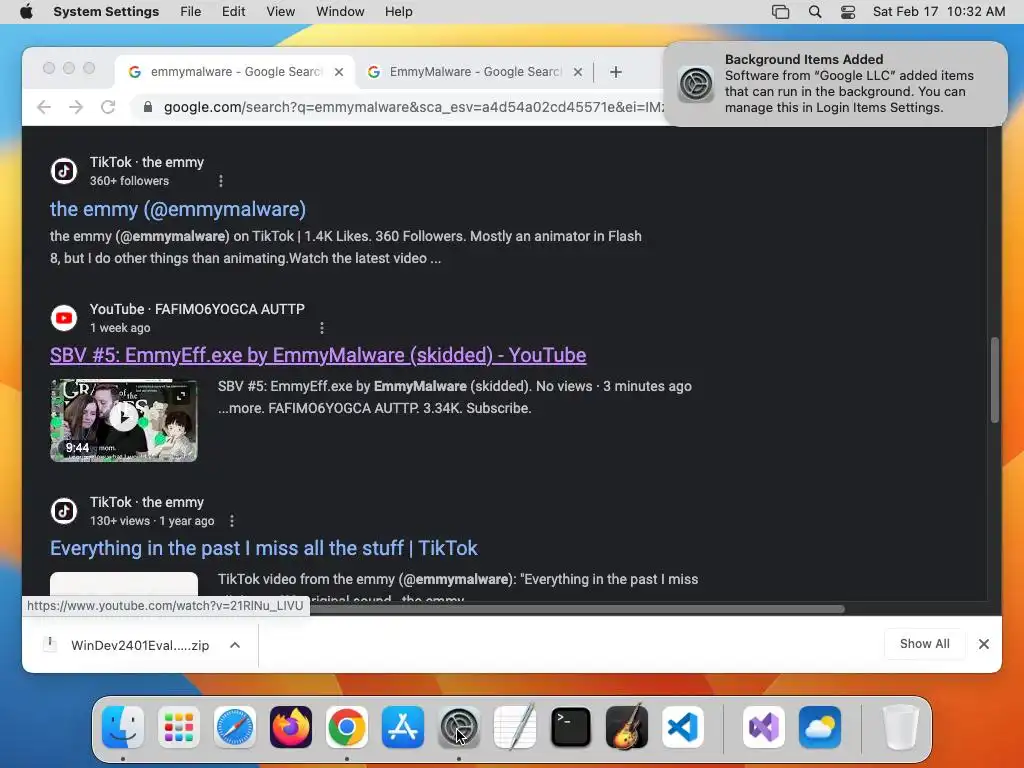Go back in Chrome
The width and height of the screenshot is (1024, 768).
(44, 107)
